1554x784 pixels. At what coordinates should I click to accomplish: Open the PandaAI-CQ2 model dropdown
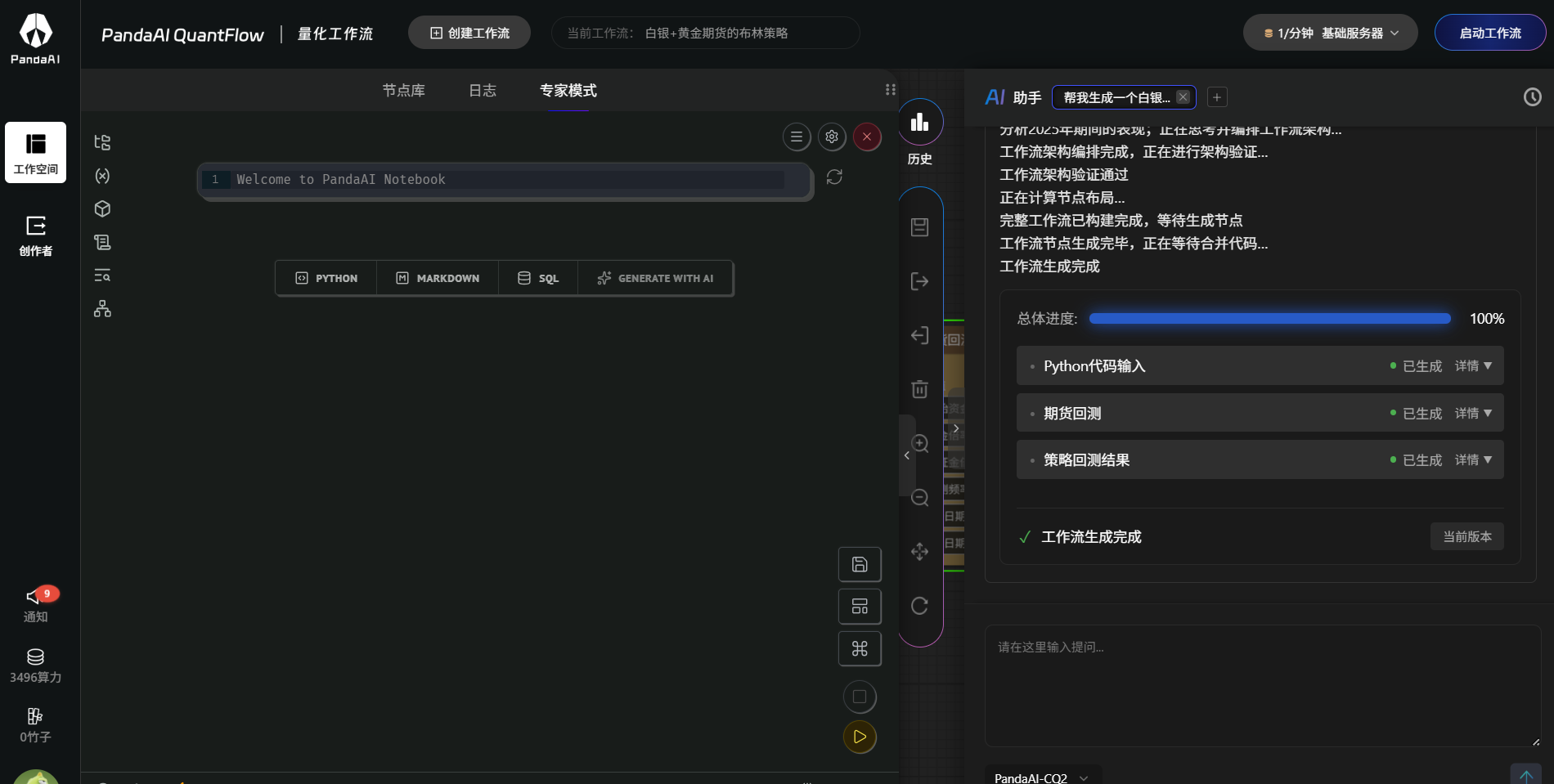[1041, 777]
